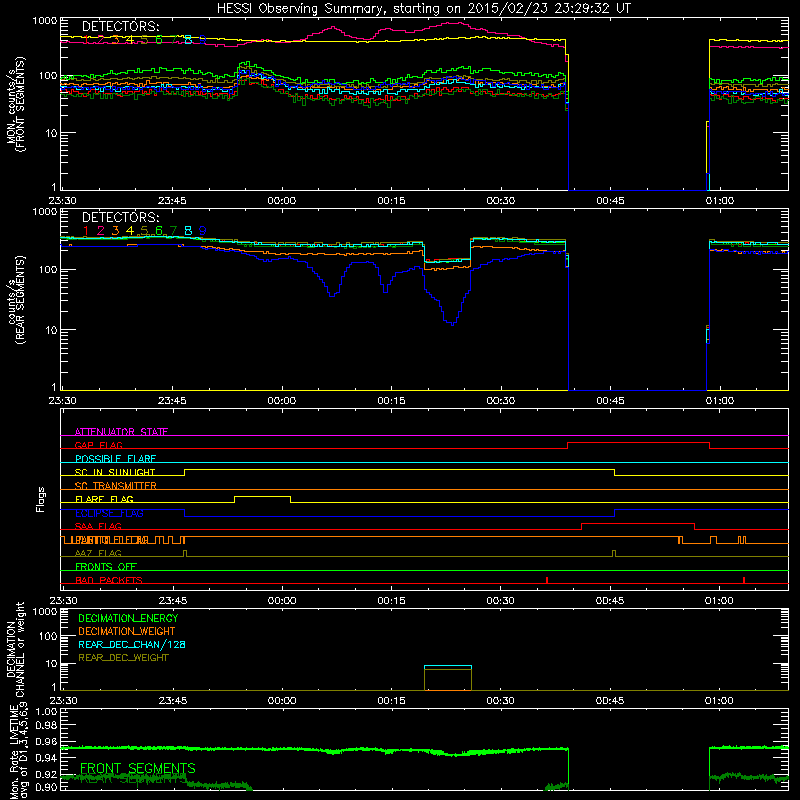800x800 pixels.
Task: Click the 0.94 y-axis value of livetime plot
Action: pyautogui.click(x=46, y=758)
